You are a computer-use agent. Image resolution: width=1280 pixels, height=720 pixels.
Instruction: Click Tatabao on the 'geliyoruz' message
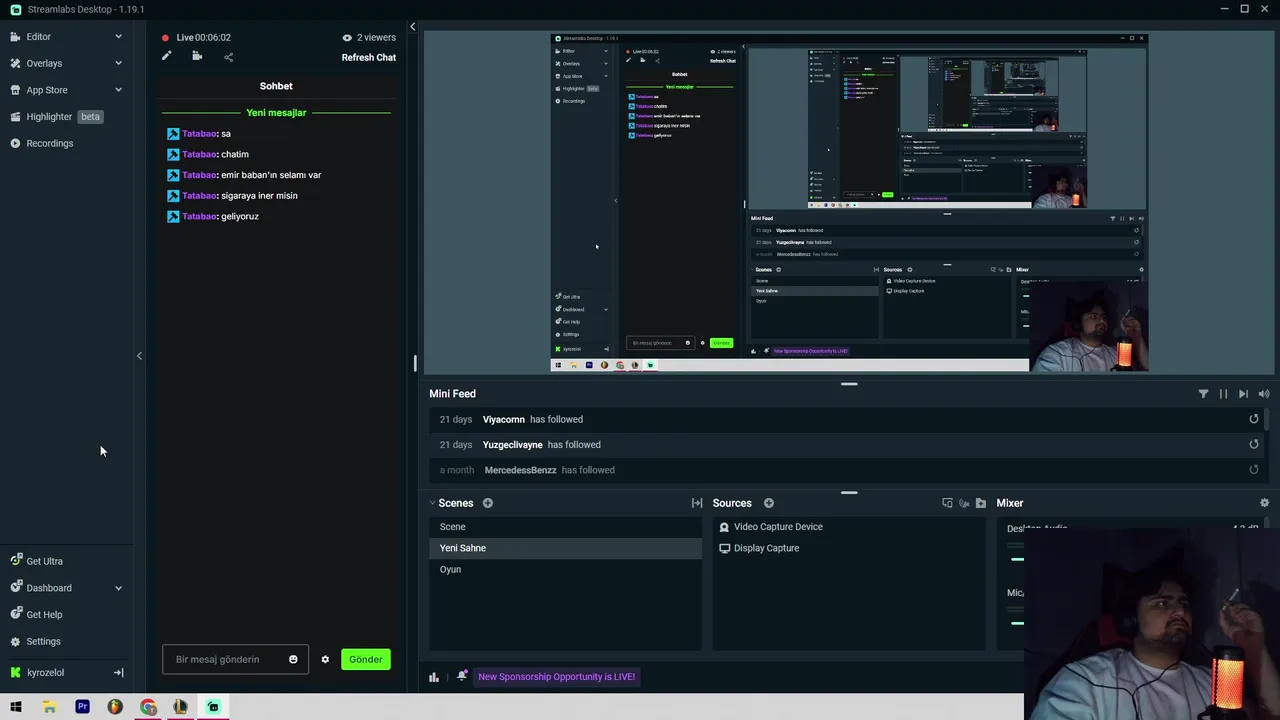[x=199, y=216]
